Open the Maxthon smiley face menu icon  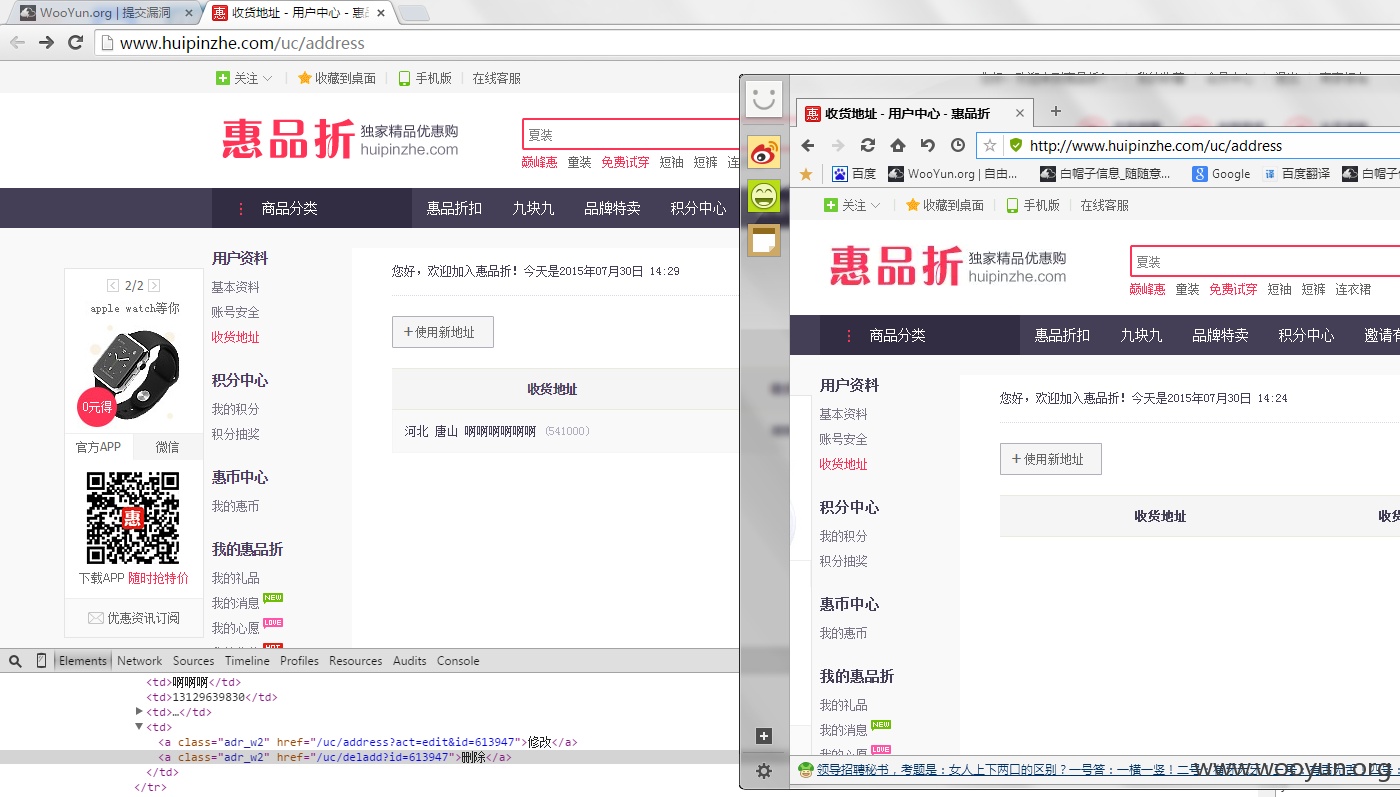pyautogui.click(x=764, y=98)
